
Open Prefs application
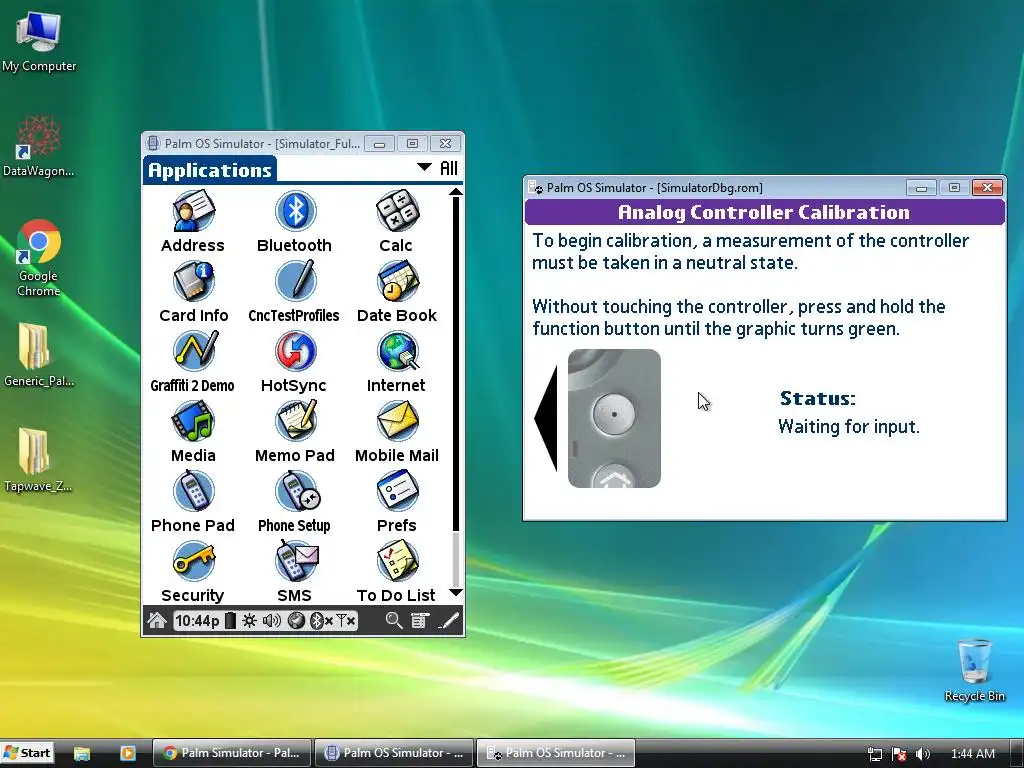click(x=396, y=502)
